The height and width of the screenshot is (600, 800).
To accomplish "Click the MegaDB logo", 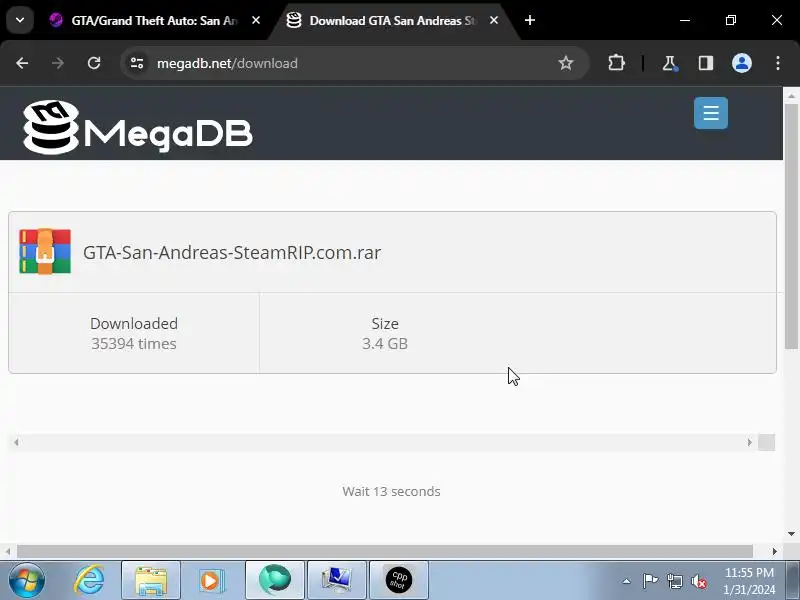I will 138,127.
